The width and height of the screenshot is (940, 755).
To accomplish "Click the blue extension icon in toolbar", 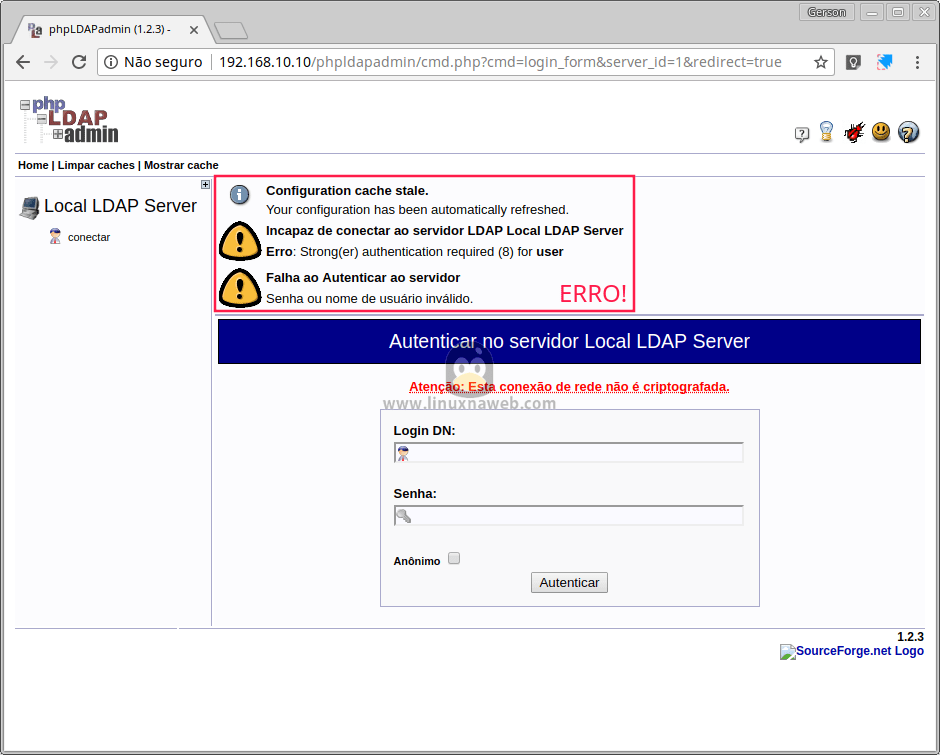I will coord(885,62).
